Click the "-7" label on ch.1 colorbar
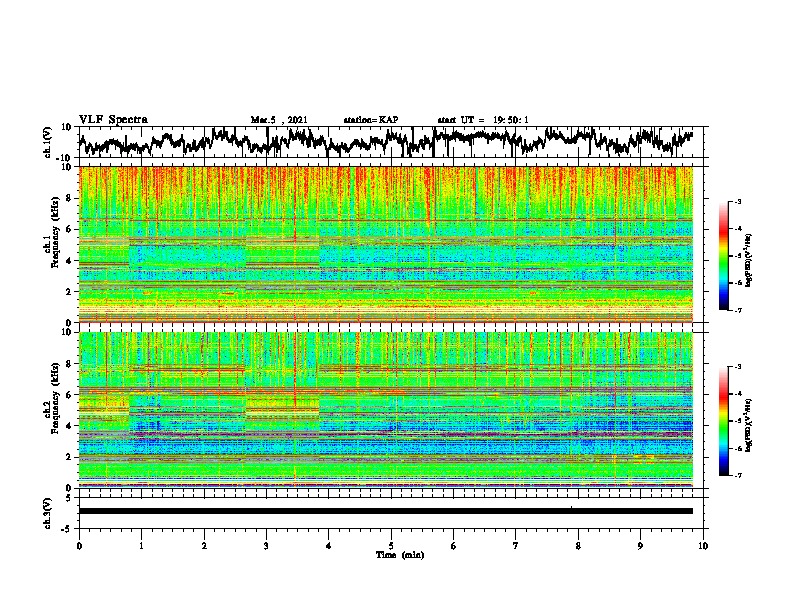Viewport: 792px width, 612px height. click(738, 310)
